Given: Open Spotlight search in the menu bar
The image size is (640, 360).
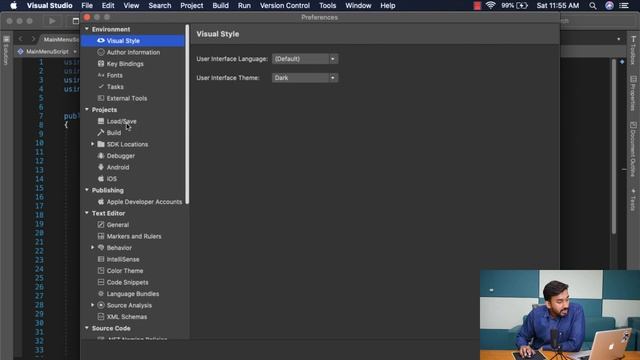Looking at the screenshot, I should click(593, 6).
